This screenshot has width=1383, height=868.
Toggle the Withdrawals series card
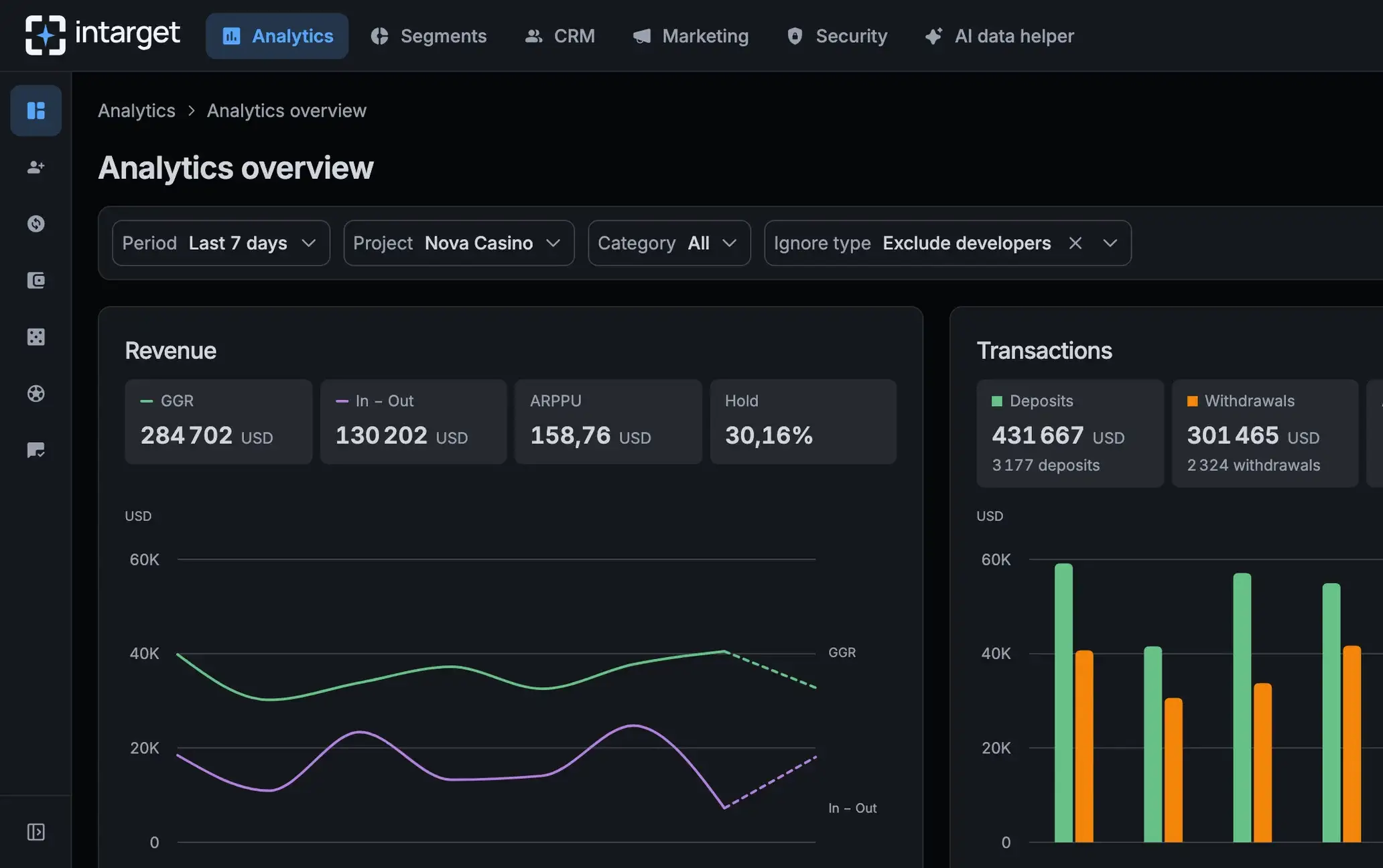(1265, 433)
